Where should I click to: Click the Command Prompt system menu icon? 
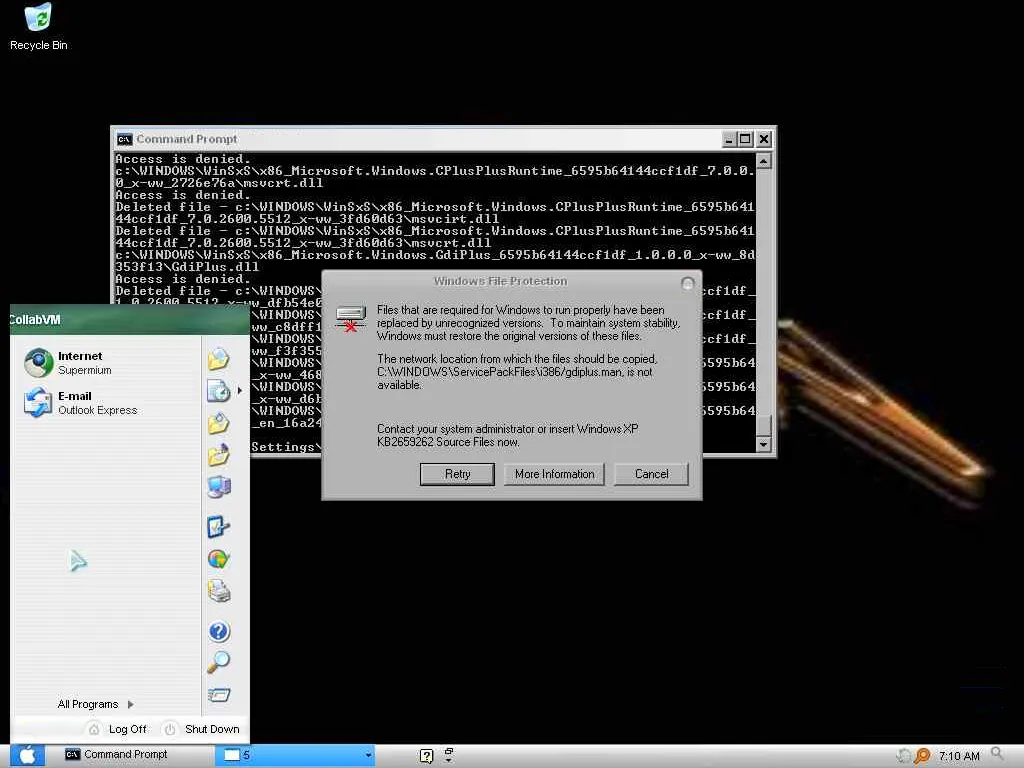point(124,139)
